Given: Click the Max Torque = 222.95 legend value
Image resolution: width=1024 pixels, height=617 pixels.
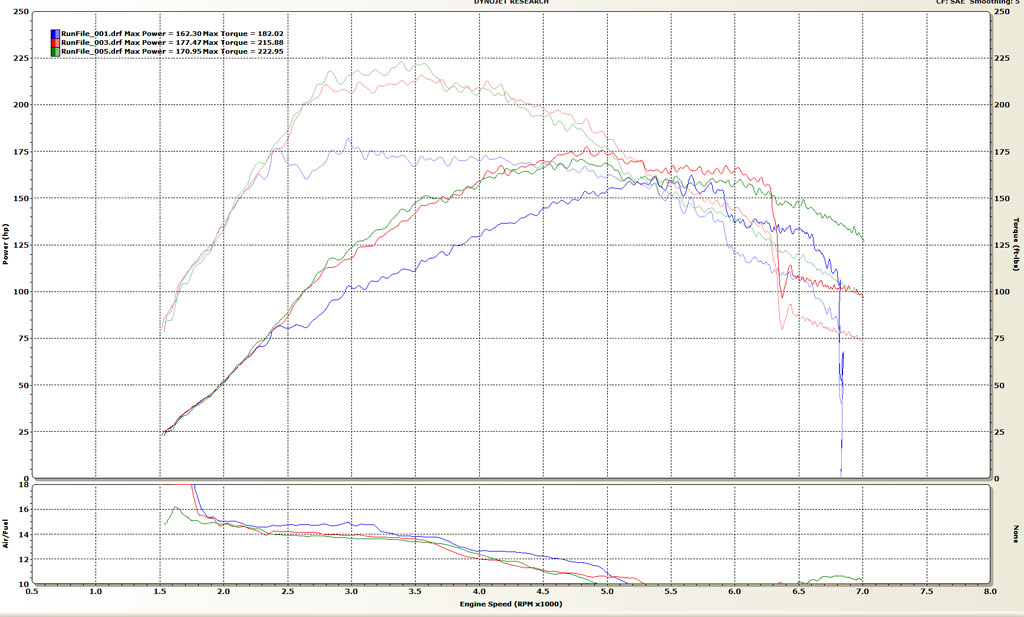Looking at the screenshot, I should [214, 52].
